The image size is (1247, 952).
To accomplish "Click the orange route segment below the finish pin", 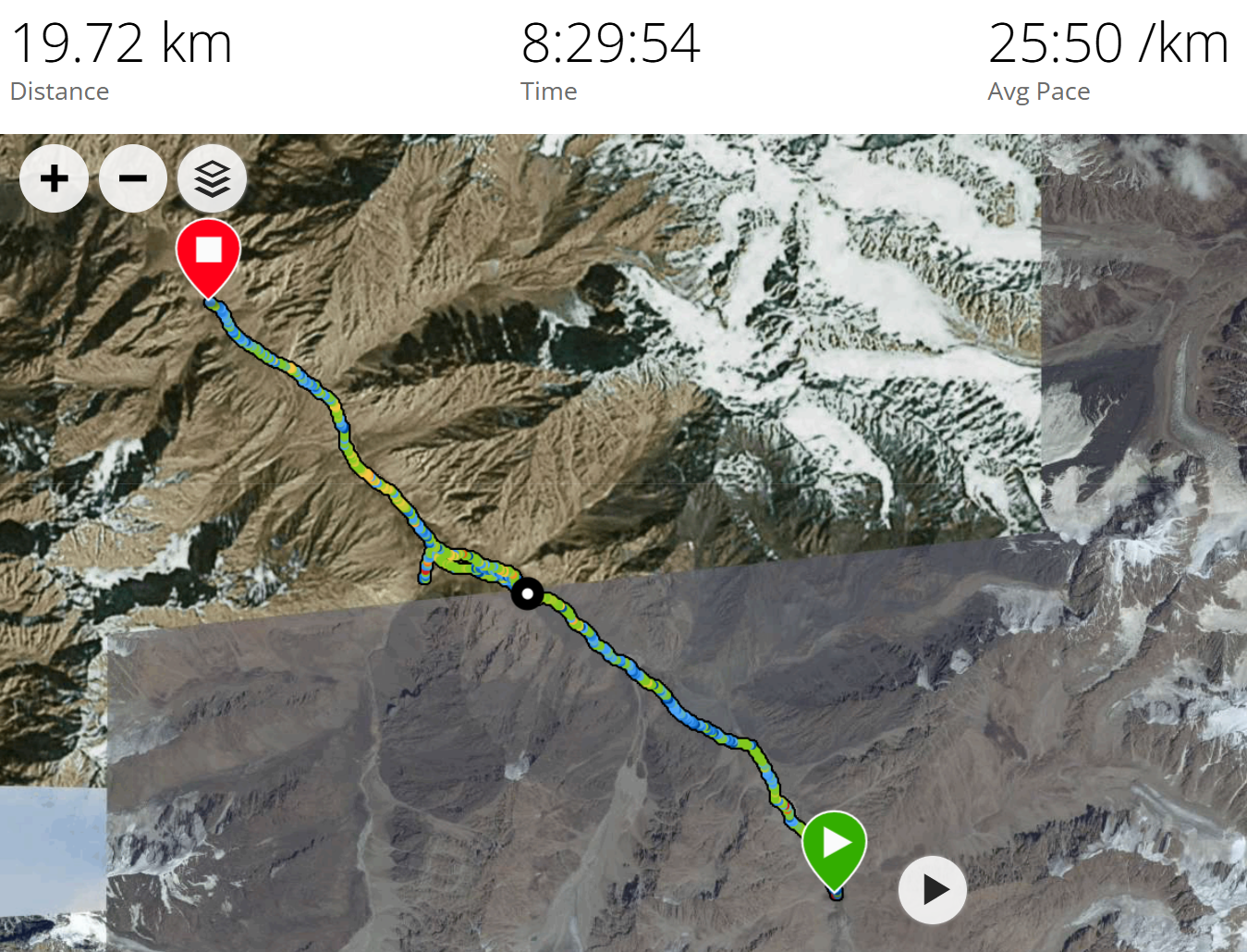I will pyautogui.click(x=291, y=367).
